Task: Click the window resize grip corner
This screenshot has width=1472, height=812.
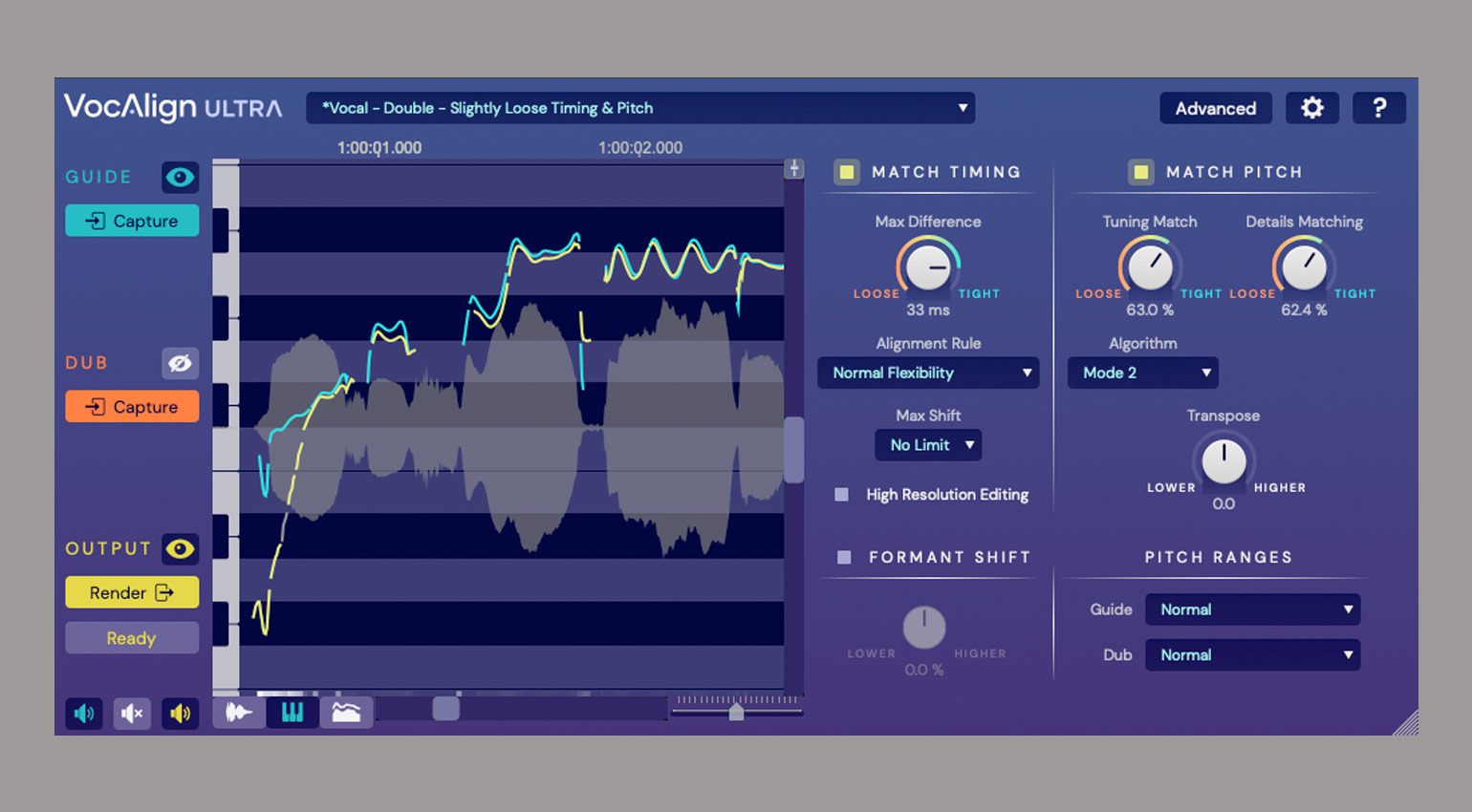Action: pos(1405,723)
